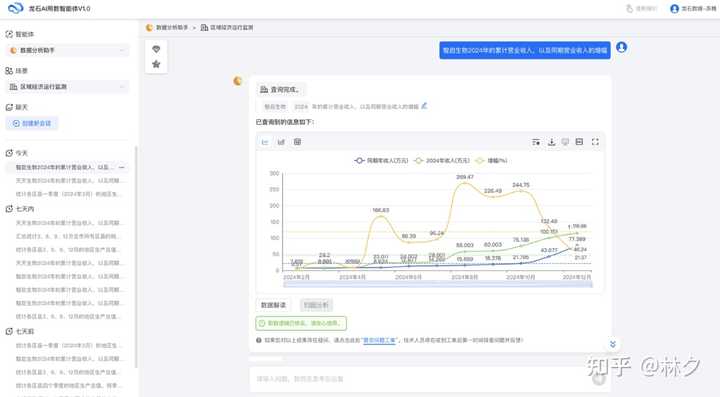
Task: Click the 七天内 section header
Action: [20, 209]
